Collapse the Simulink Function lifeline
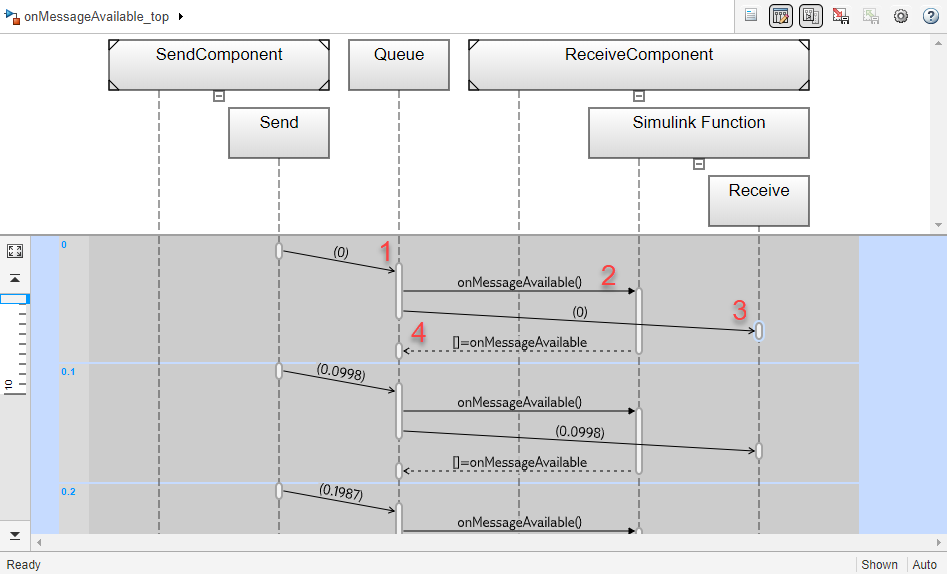947x574 pixels. (699, 164)
